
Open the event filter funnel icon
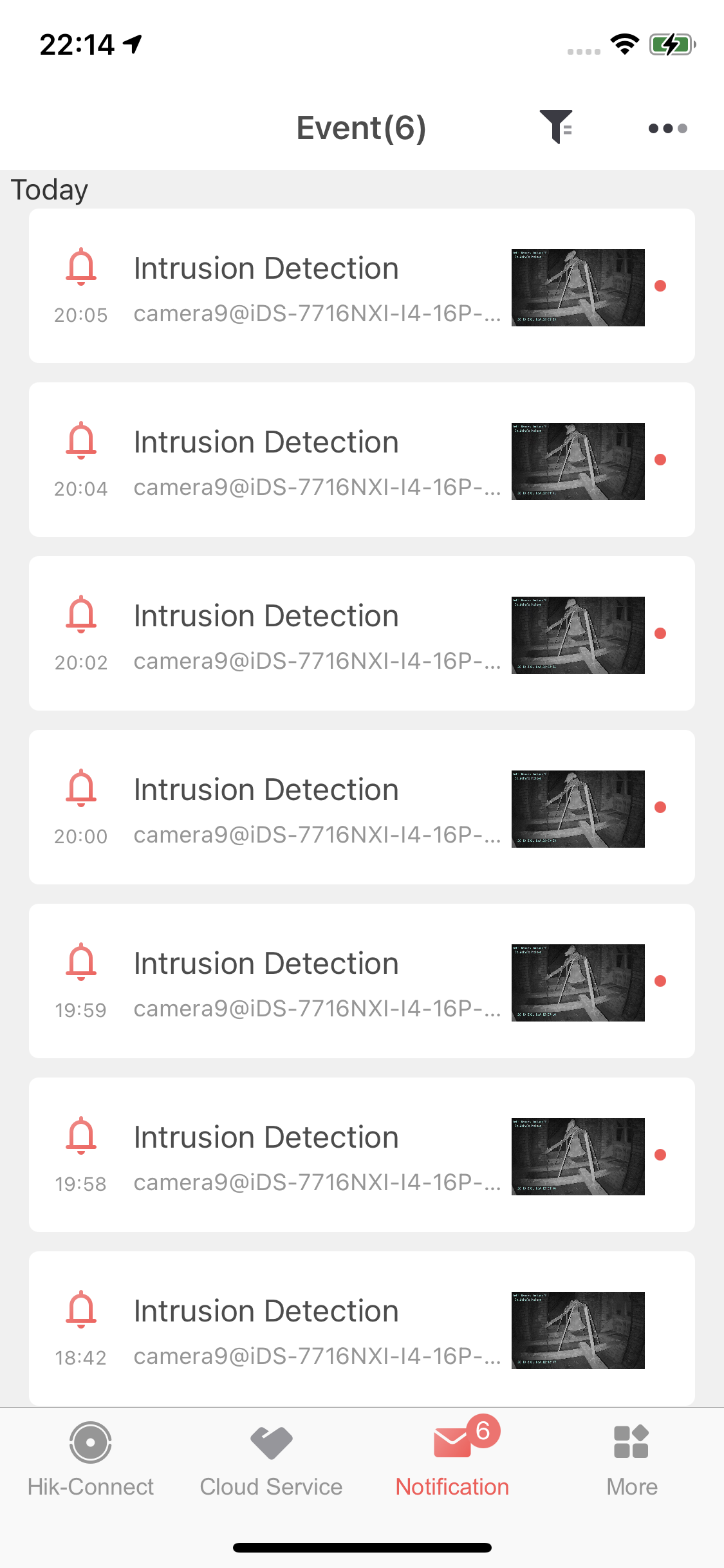[556, 127]
